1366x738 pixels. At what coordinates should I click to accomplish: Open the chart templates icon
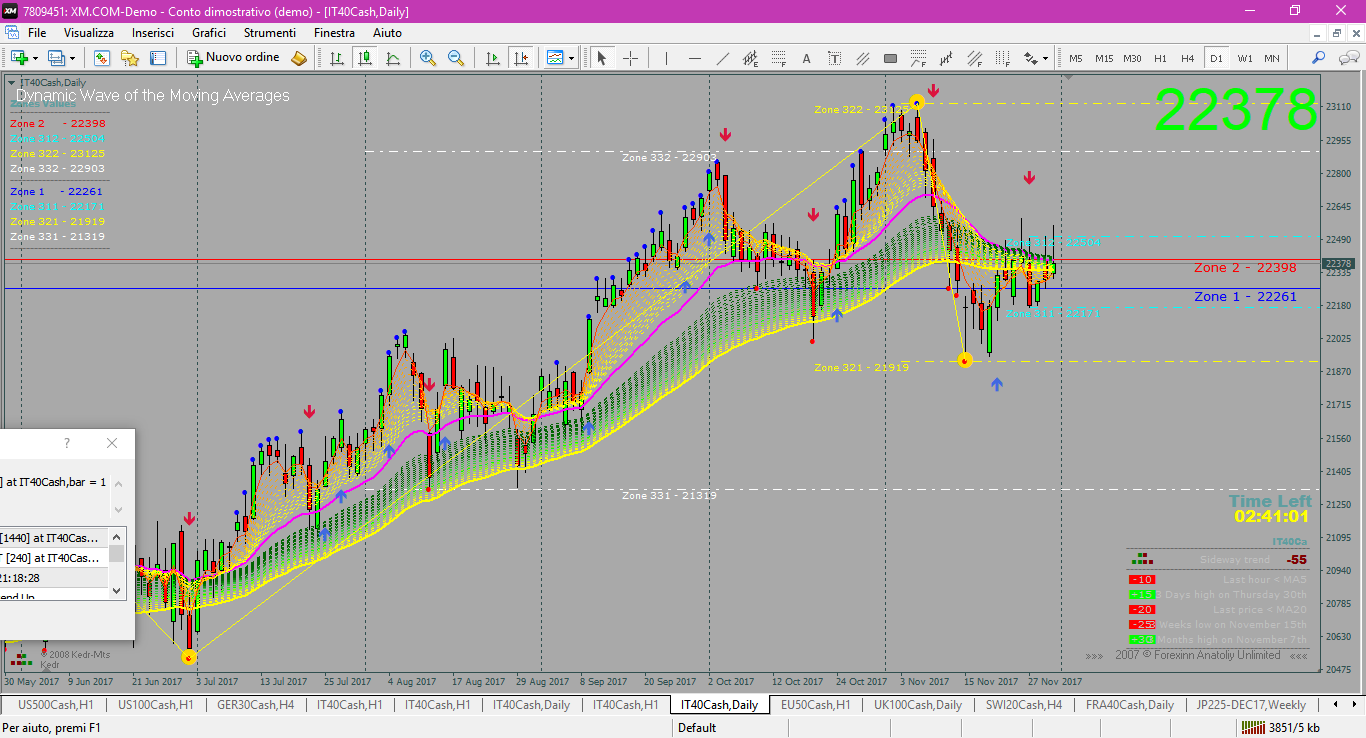[555, 58]
